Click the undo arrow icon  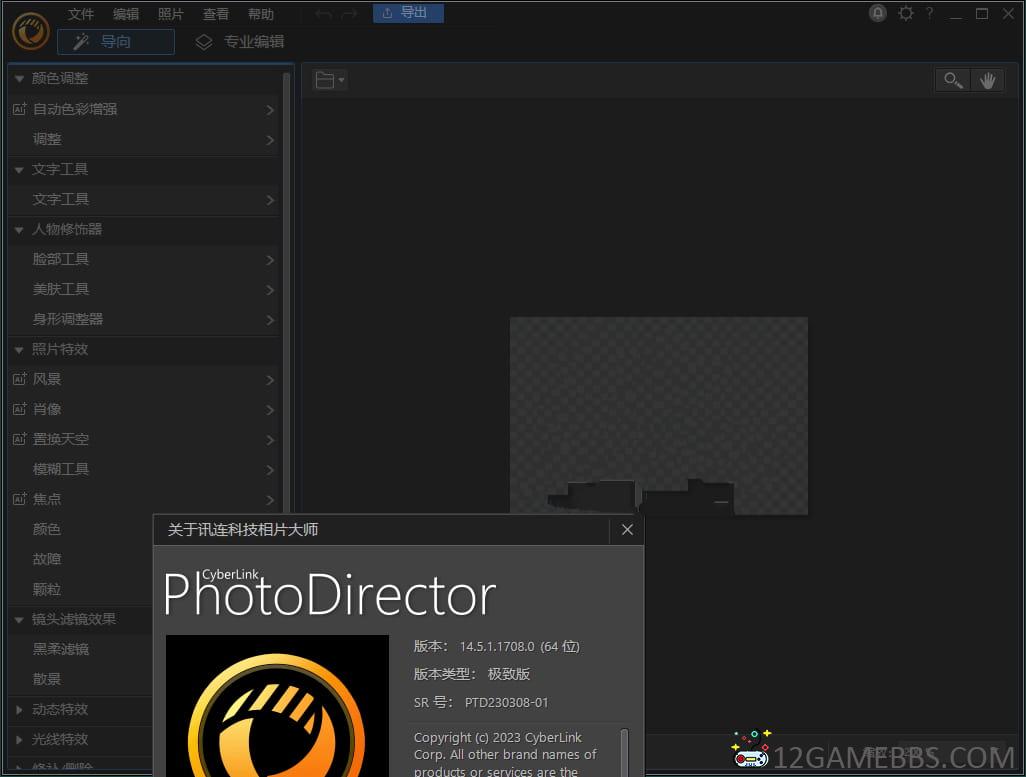pyautogui.click(x=323, y=14)
